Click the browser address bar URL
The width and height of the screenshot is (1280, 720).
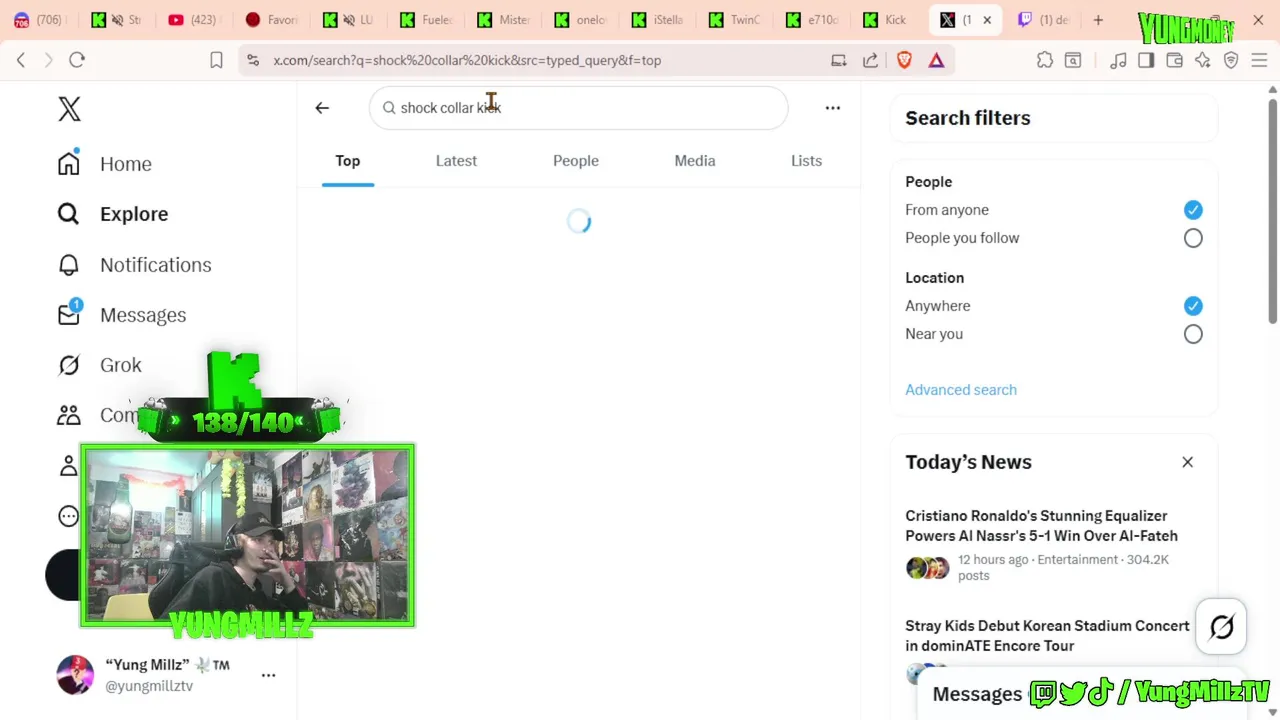[467, 60]
